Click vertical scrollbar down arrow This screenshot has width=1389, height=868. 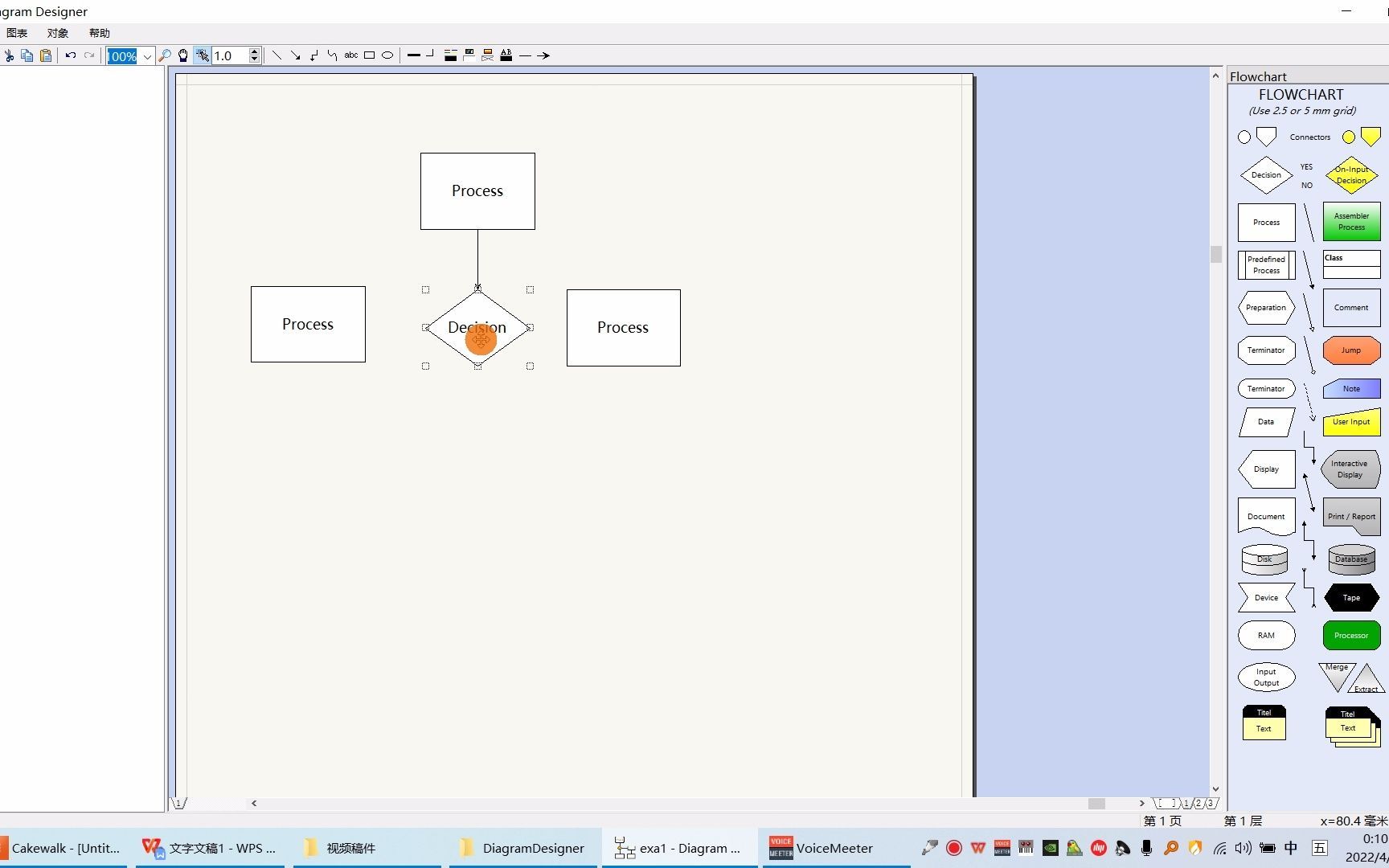pos(1215,789)
